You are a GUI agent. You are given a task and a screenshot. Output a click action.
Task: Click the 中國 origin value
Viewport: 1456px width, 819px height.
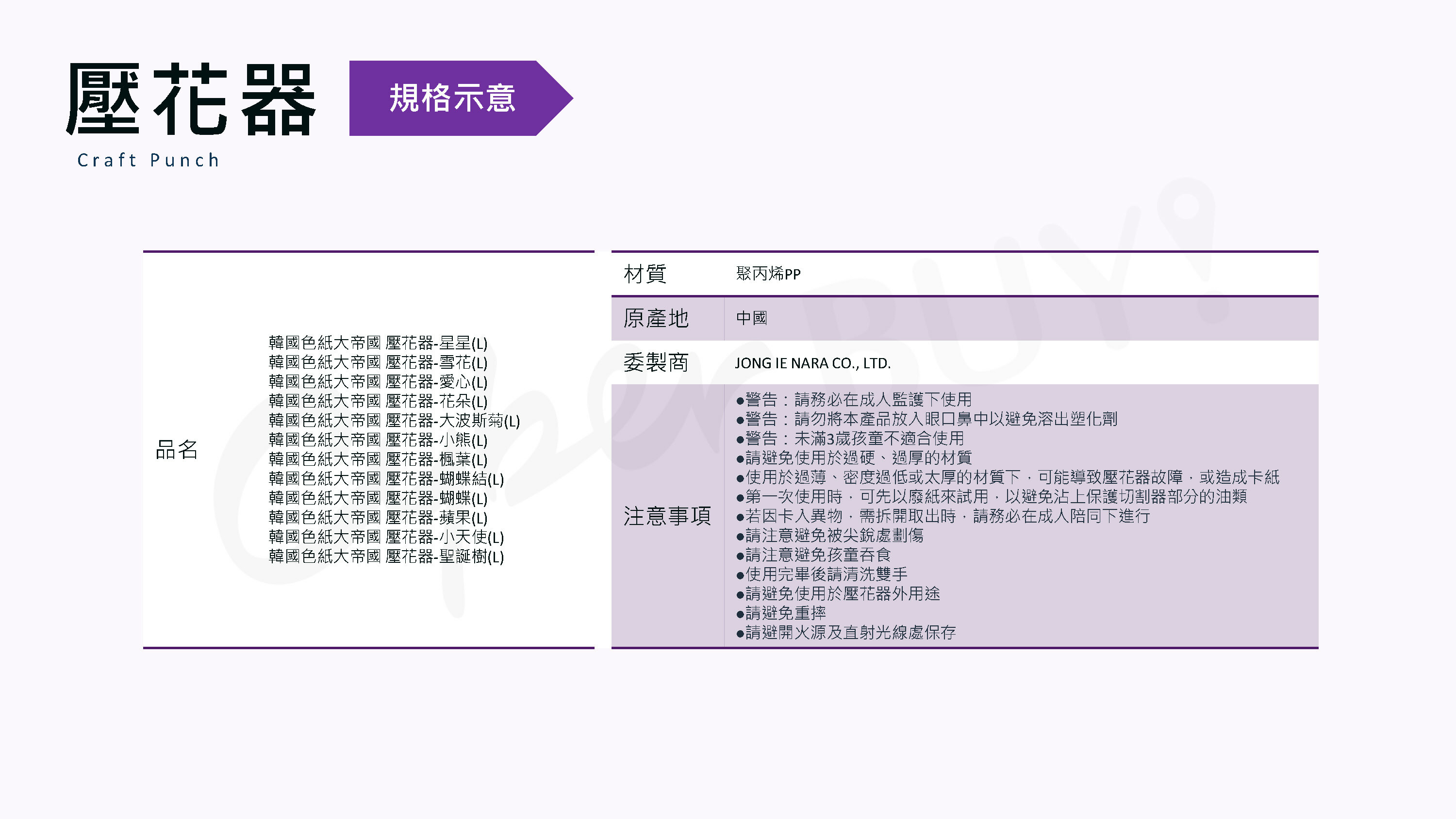[751, 318]
